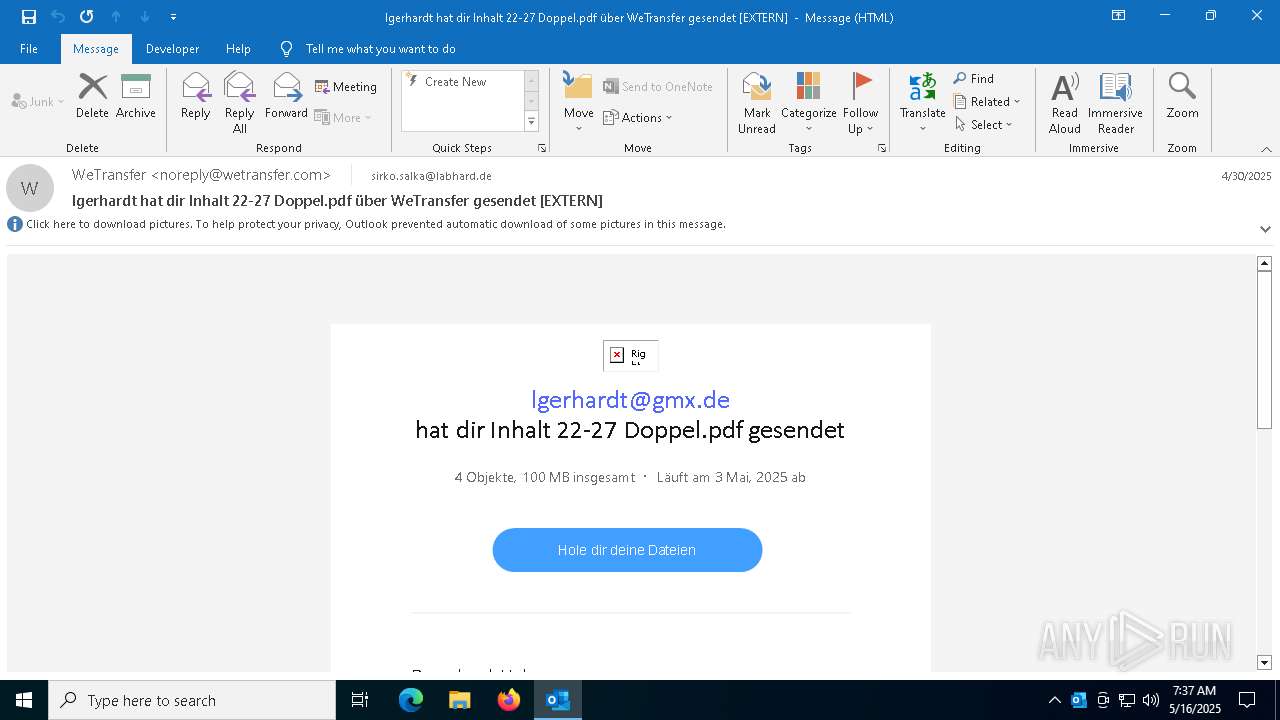Open the Select dropdown
The height and width of the screenshot is (720, 1280).
coord(984,125)
